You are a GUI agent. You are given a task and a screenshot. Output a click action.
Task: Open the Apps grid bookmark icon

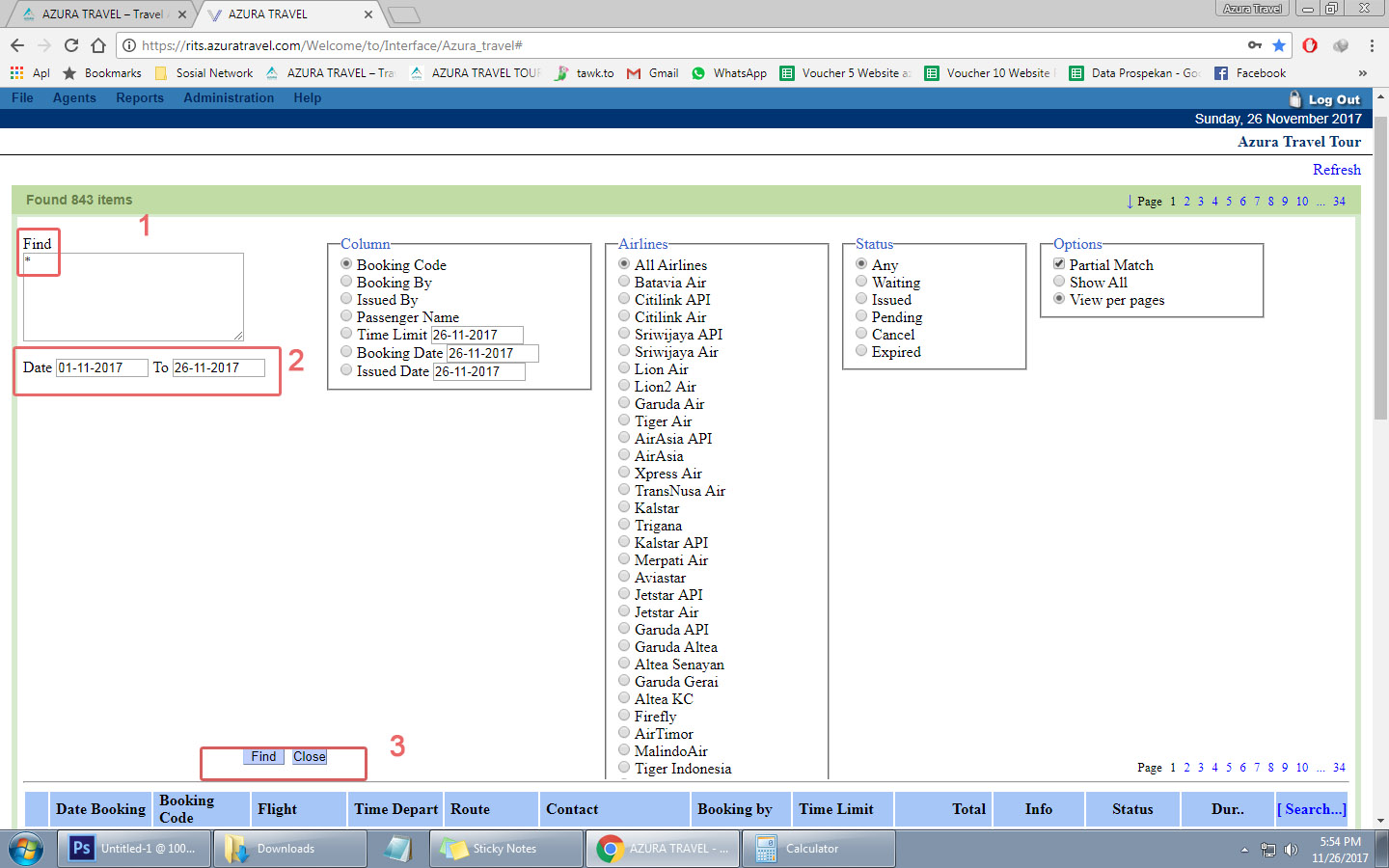(16, 72)
